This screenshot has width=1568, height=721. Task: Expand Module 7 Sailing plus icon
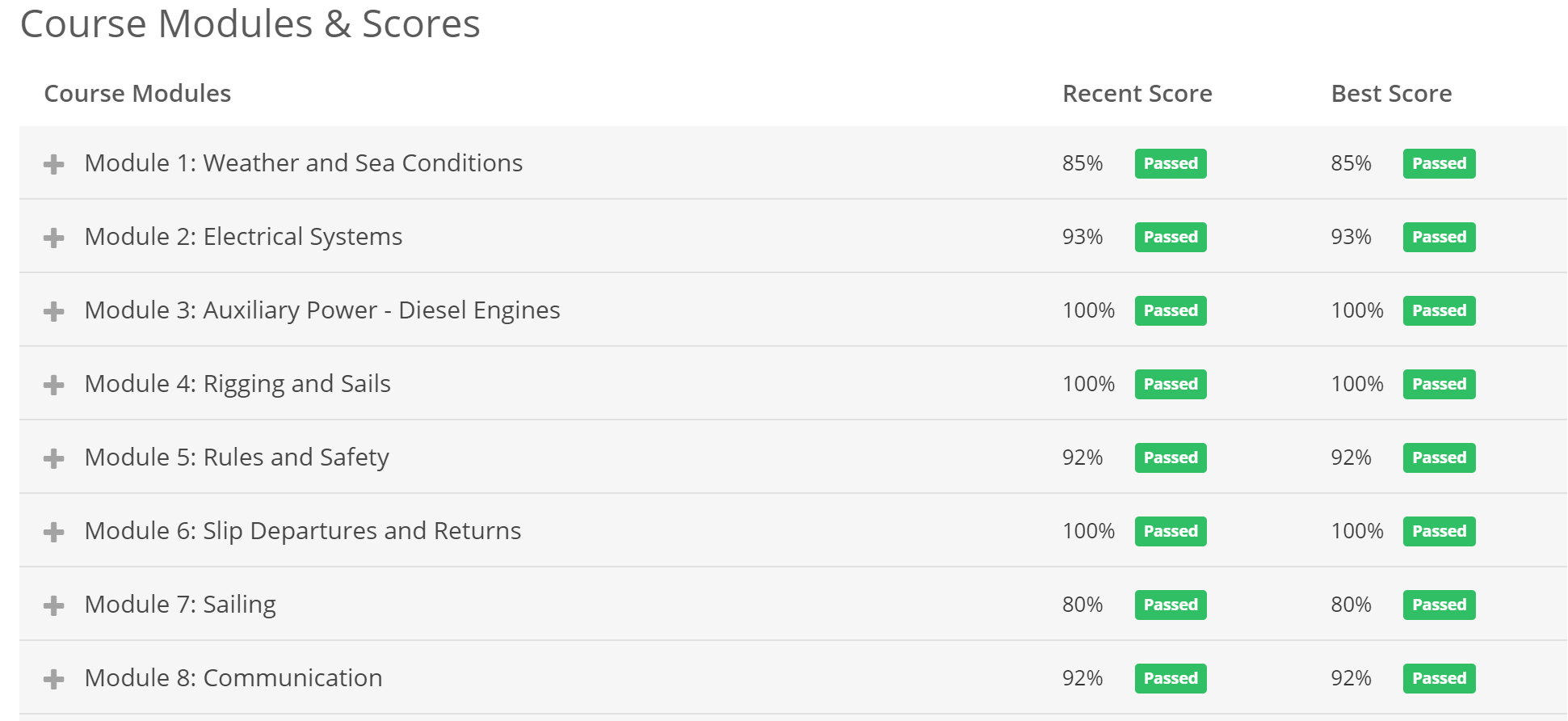click(54, 605)
